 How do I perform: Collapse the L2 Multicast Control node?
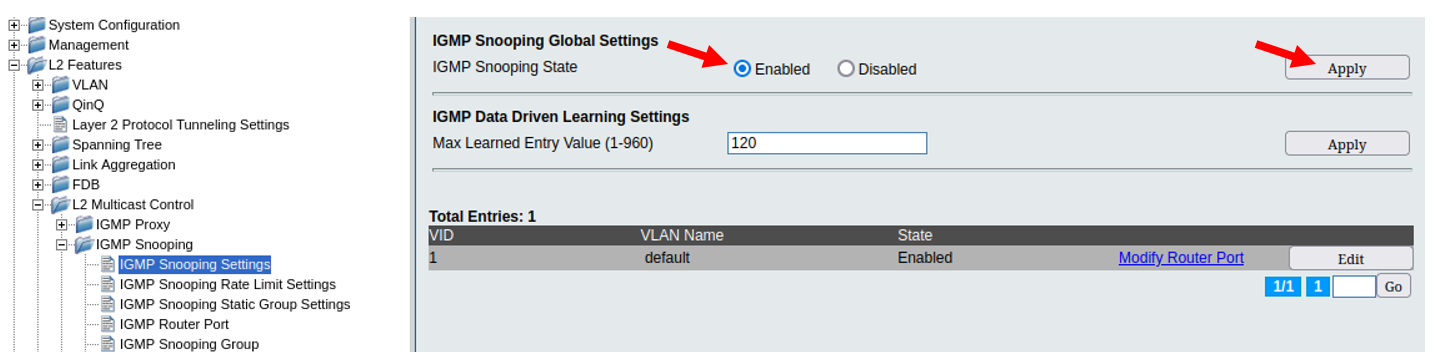(x=38, y=205)
